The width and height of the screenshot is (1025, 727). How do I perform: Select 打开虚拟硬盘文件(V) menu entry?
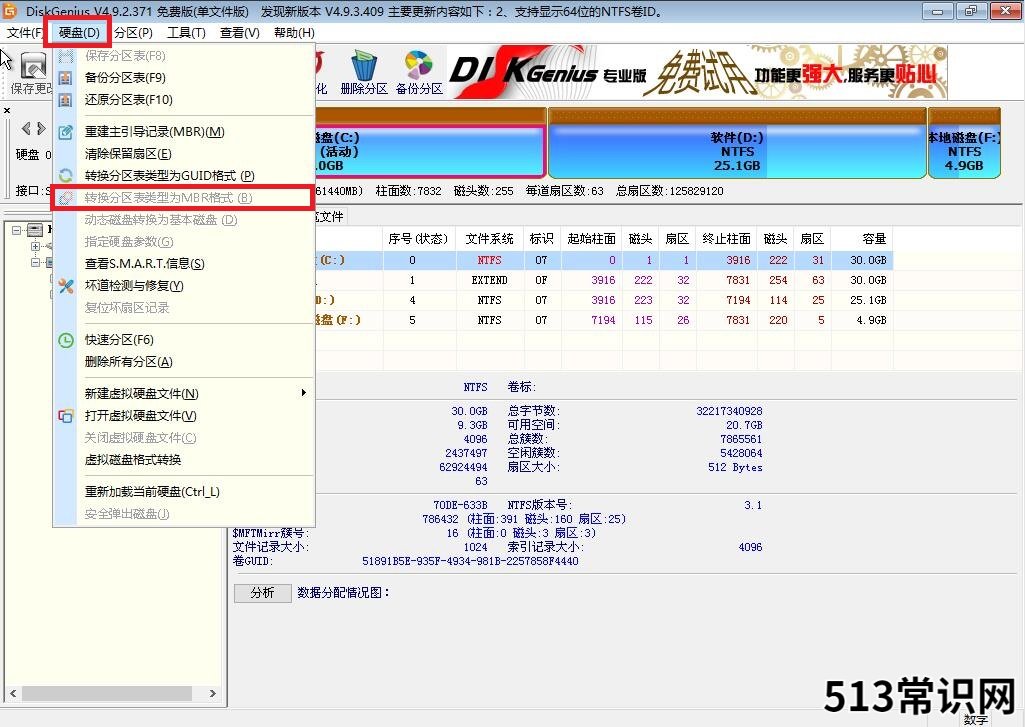pyautogui.click(x=183, y=416)
